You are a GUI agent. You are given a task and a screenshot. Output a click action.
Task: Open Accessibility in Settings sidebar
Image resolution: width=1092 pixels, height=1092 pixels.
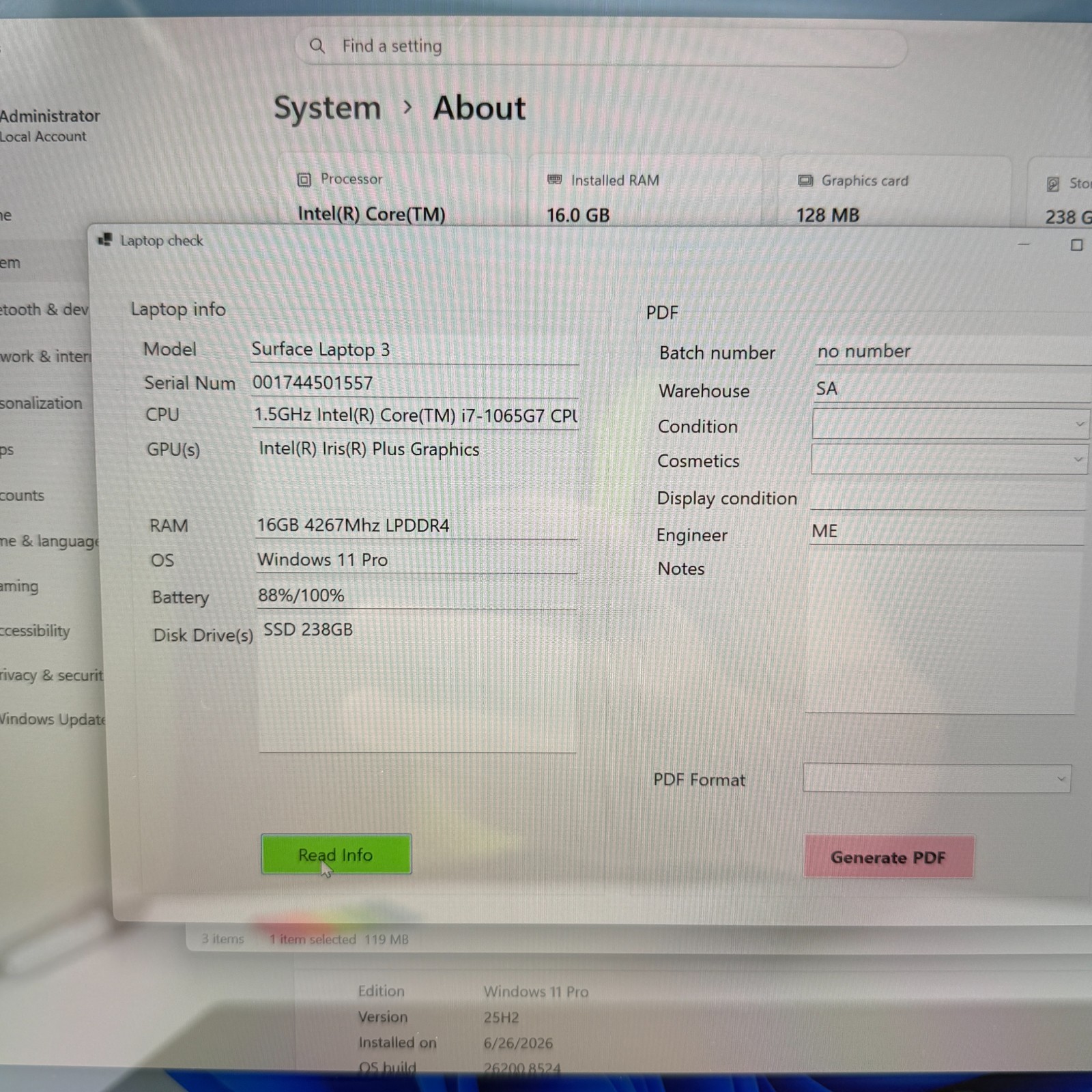(35, 631)
